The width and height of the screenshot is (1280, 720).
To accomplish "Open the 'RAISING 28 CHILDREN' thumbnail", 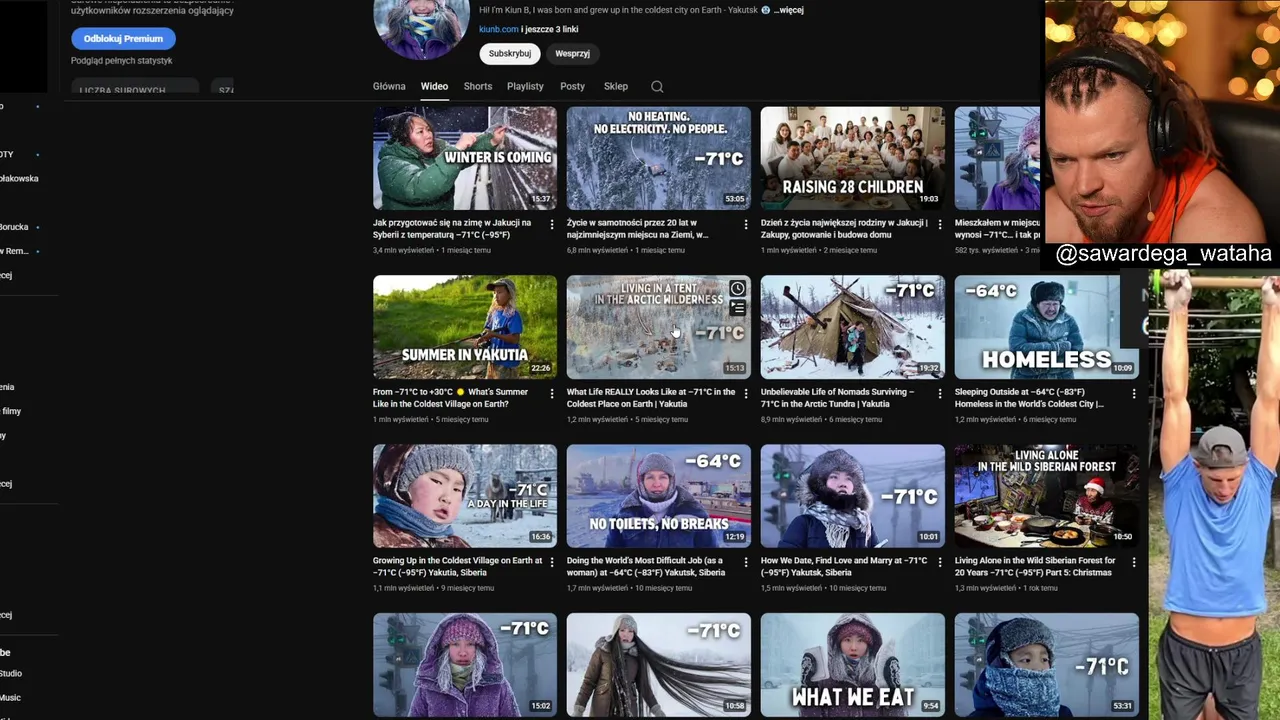I will [x=853, y=158].
